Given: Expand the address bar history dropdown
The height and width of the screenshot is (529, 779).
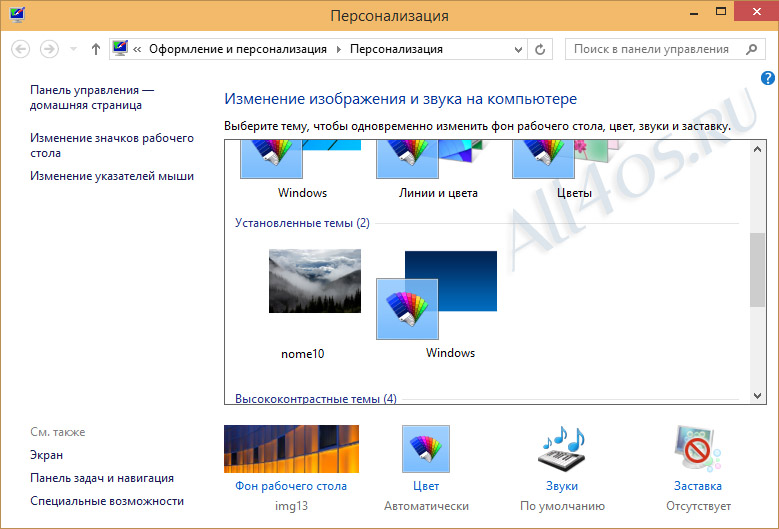Looking at the screenshot, I should click(518, 49).
